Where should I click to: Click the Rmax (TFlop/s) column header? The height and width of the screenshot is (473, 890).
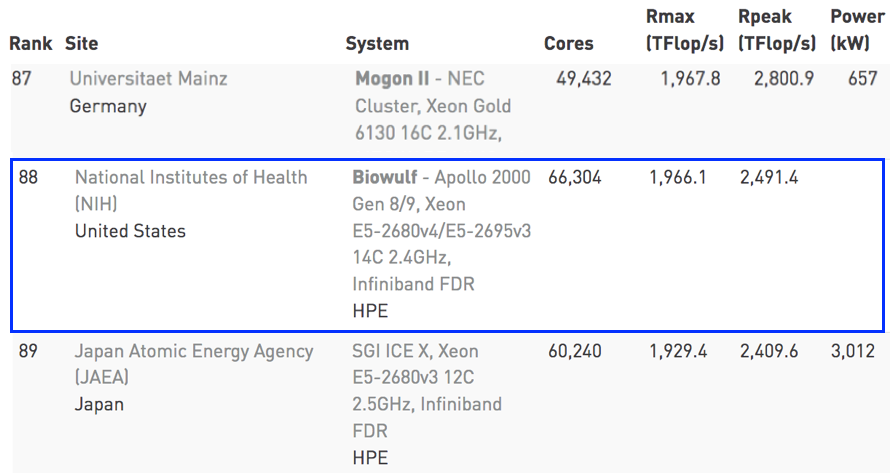684,30
